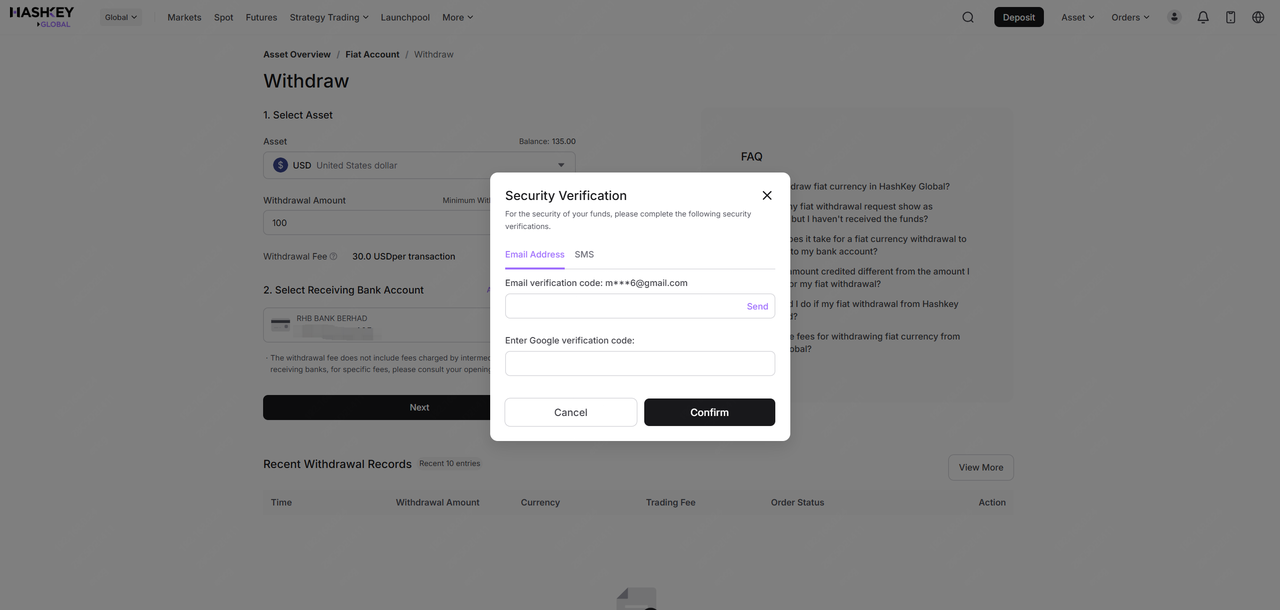Click the HashKey Global logo
Image resolution: width=1280 pixels, height=610 pixels.
click(x=42, y=17)
